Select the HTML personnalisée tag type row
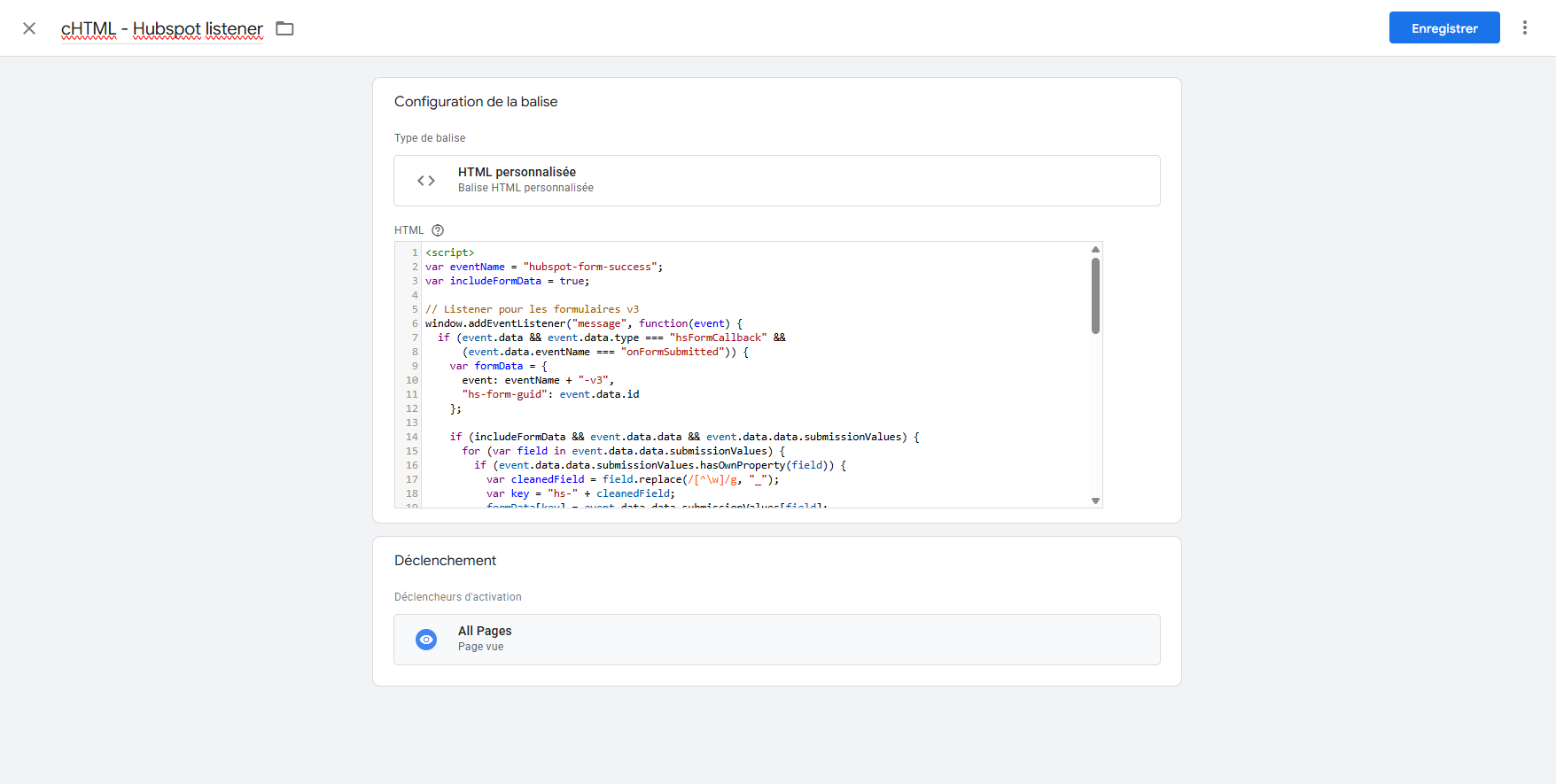 (x=776, y=181)
